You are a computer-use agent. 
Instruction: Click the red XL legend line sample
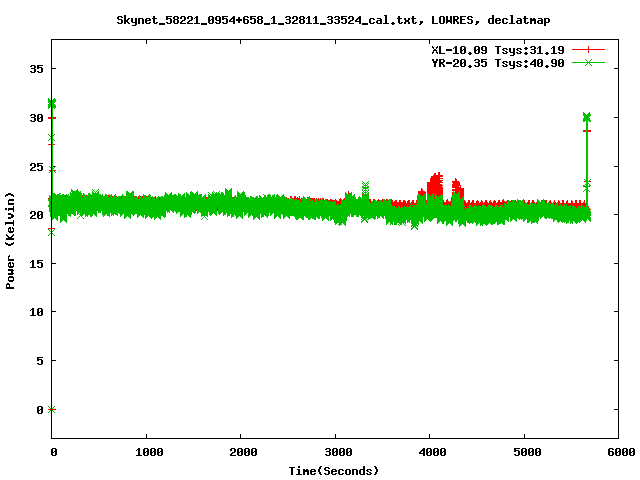588,50
